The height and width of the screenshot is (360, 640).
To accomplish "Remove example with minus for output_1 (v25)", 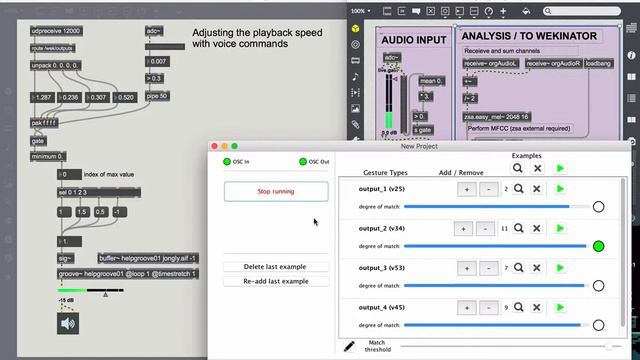I will [489, 189].
